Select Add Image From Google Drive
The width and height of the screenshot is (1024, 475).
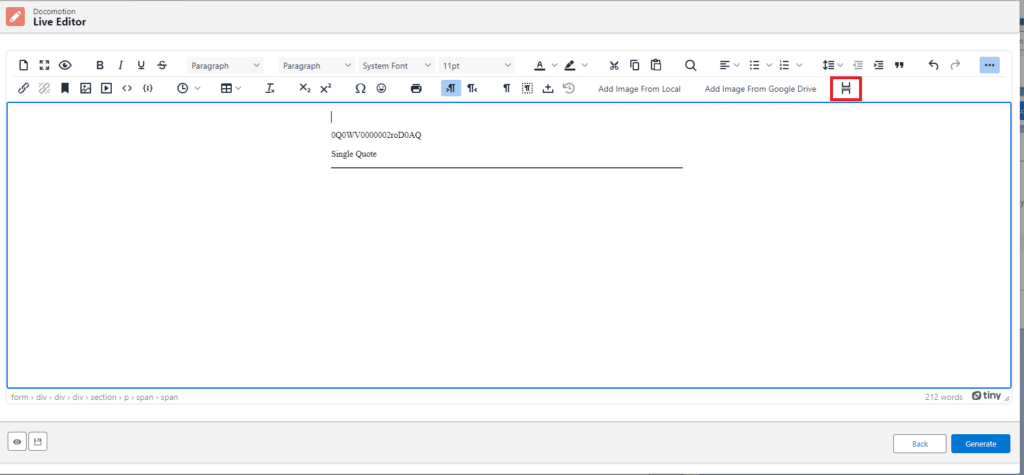click(x=760, y=89)
